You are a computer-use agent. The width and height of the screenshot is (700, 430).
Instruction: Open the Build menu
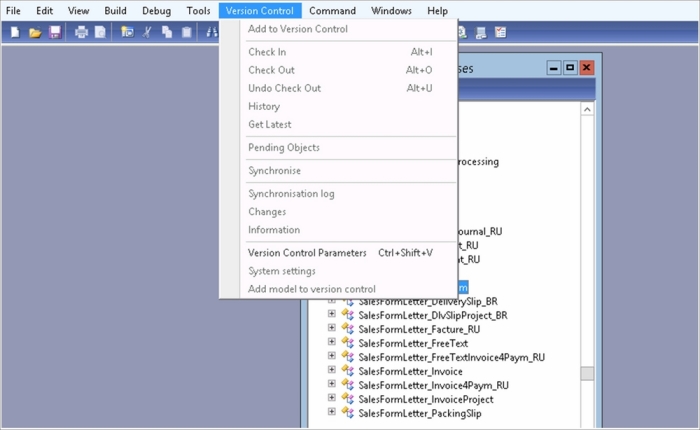pyautogui.click(x=115, y=11)
